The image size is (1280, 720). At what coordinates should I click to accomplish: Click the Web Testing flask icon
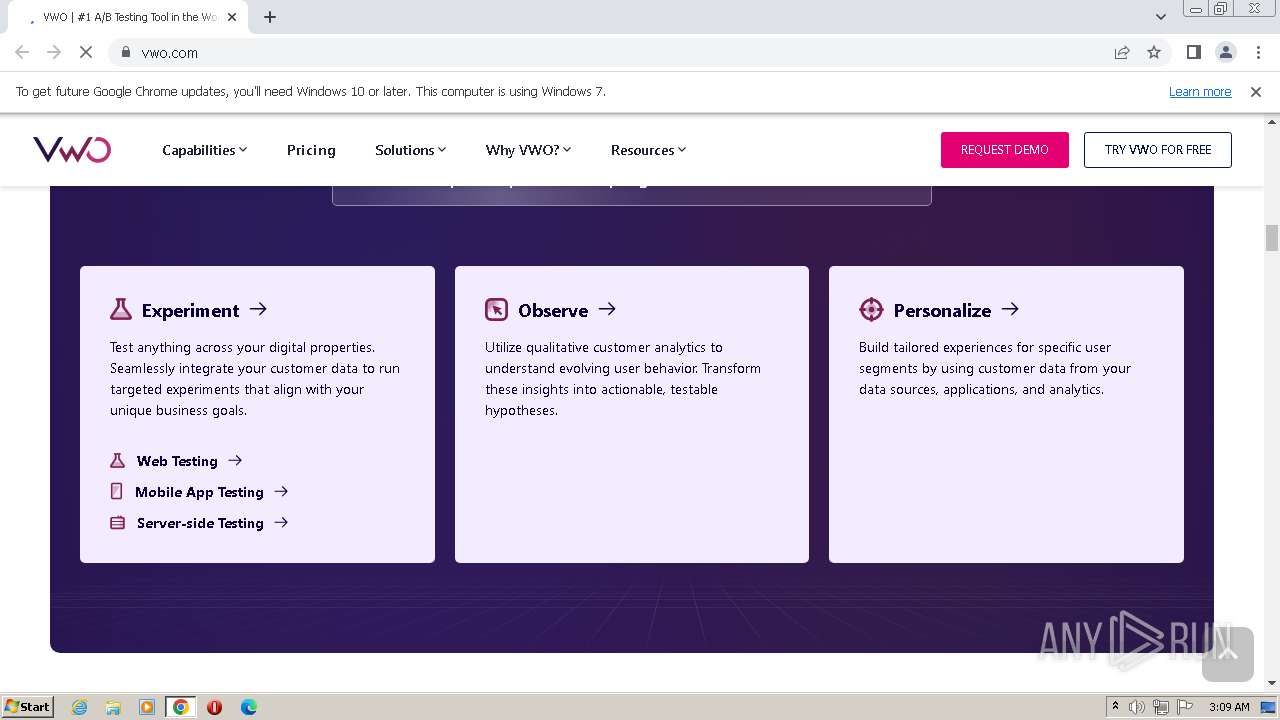pos(117,461)
